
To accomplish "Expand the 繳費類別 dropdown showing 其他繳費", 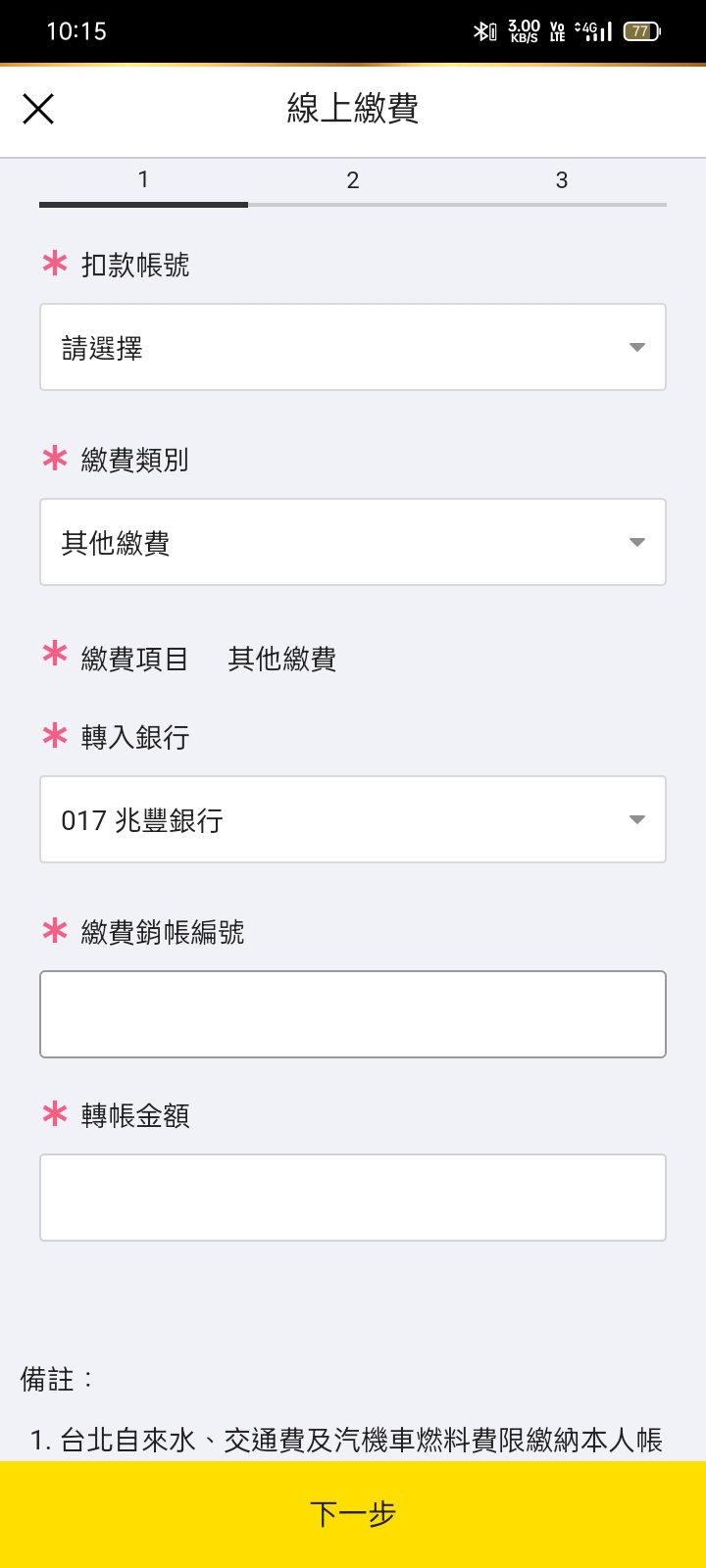I will coord(333,542).
